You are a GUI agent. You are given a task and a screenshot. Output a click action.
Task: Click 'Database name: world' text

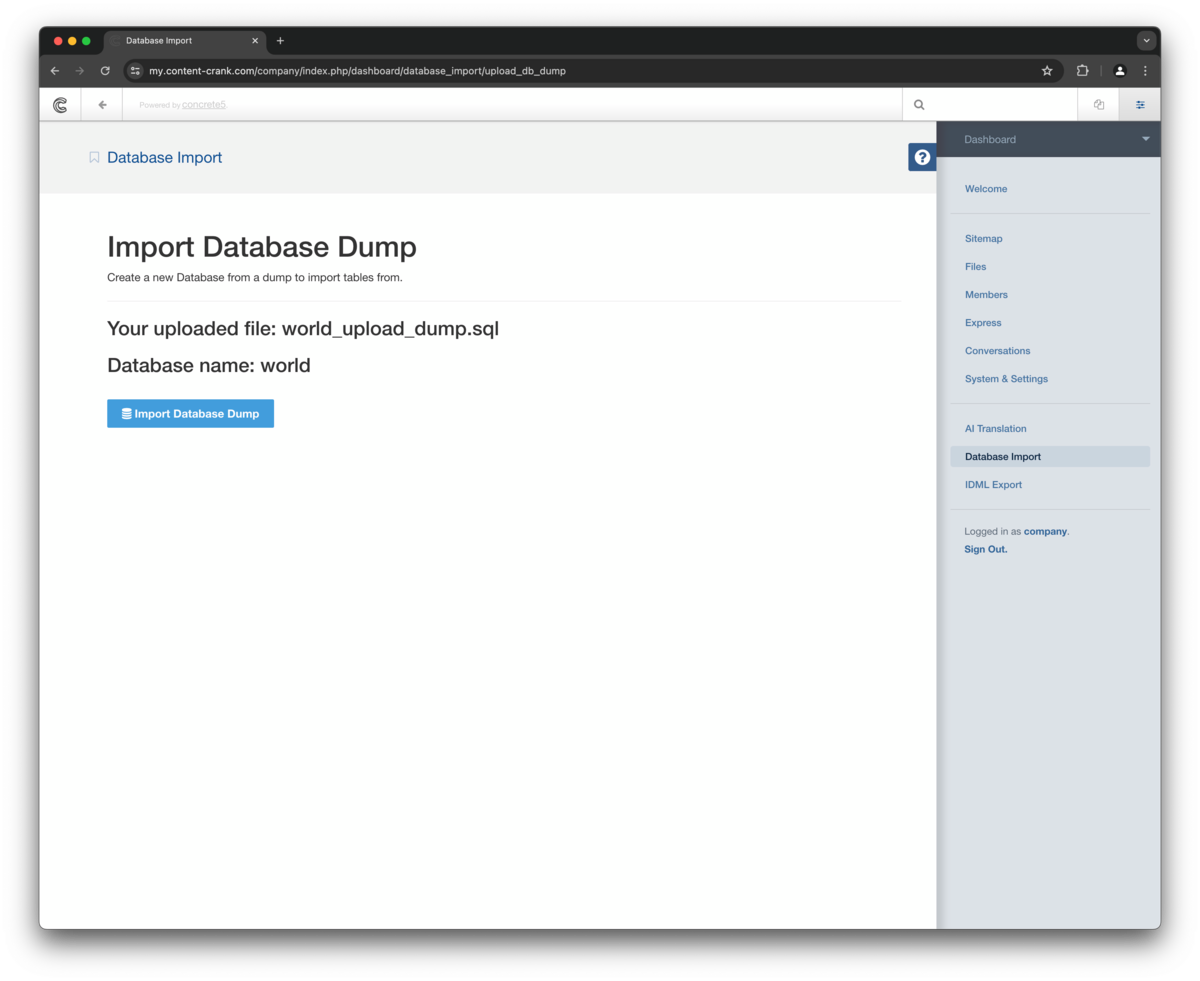(209, 365)
